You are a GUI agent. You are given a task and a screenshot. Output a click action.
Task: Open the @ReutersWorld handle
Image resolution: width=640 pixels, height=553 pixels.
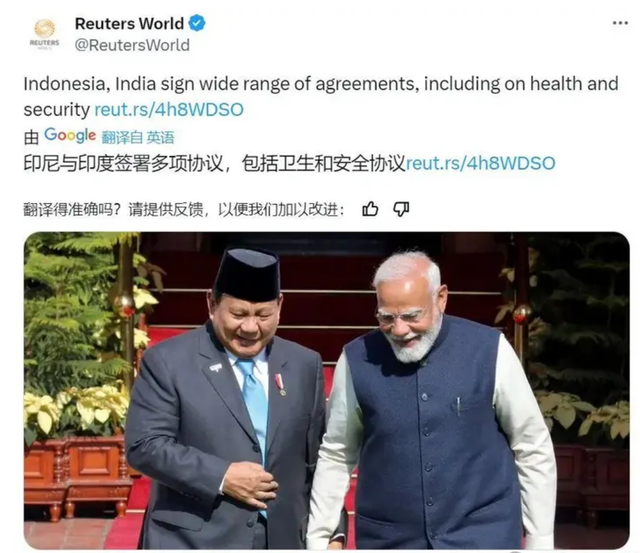click(132, 45)
